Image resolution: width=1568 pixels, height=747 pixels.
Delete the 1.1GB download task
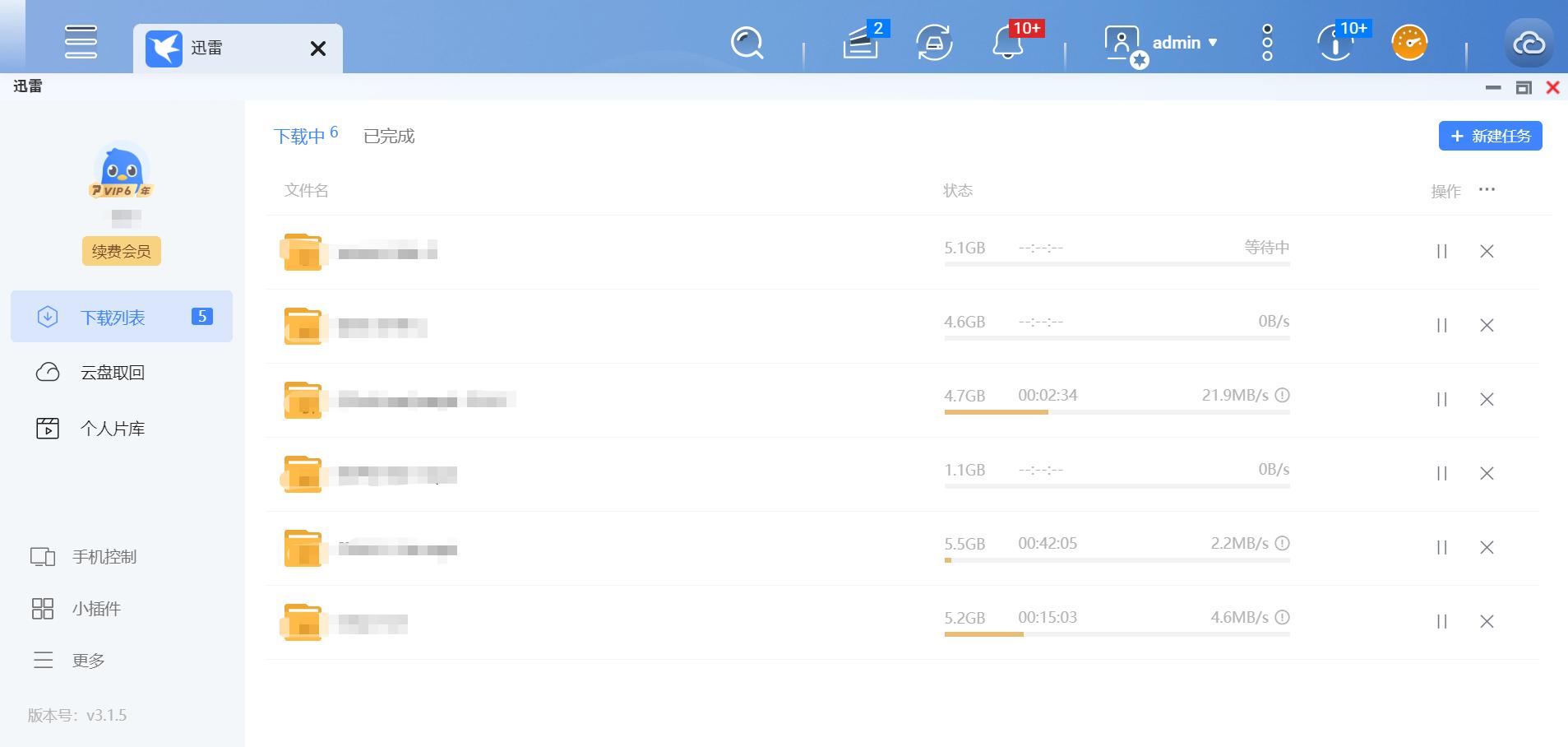coord(1487,474)
